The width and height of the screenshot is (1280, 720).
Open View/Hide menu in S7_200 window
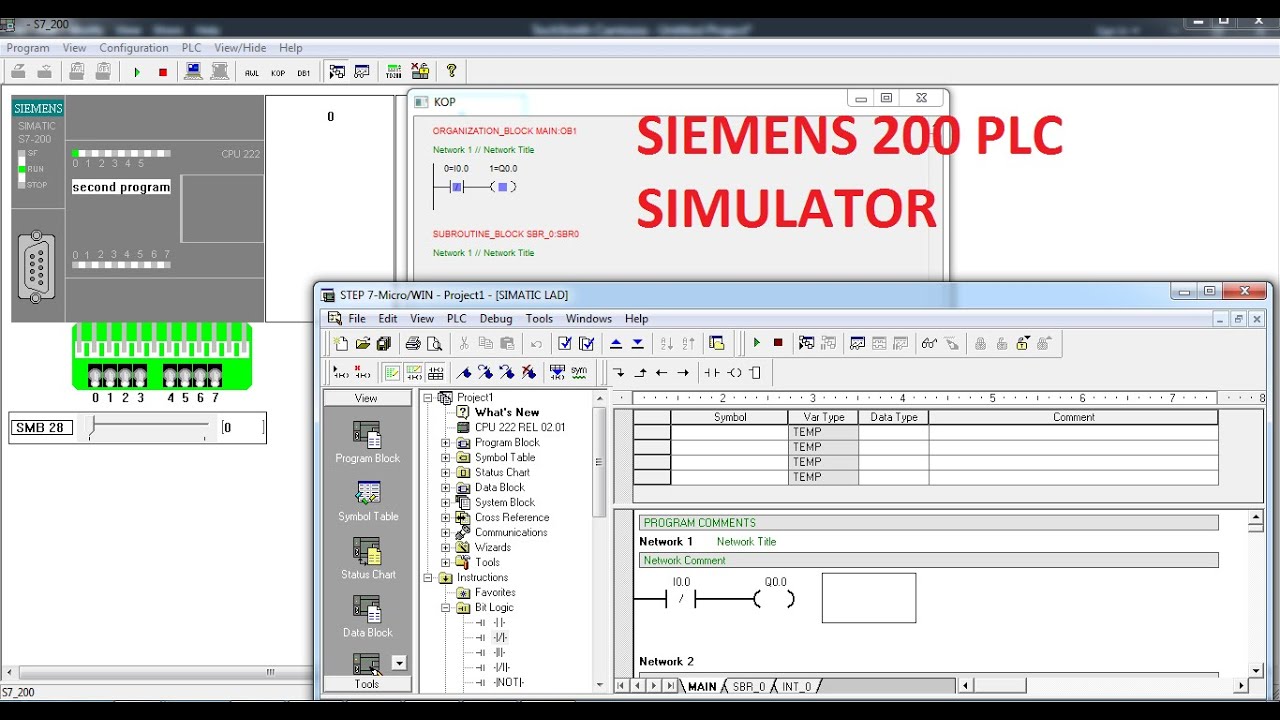(x=240, y=48)
